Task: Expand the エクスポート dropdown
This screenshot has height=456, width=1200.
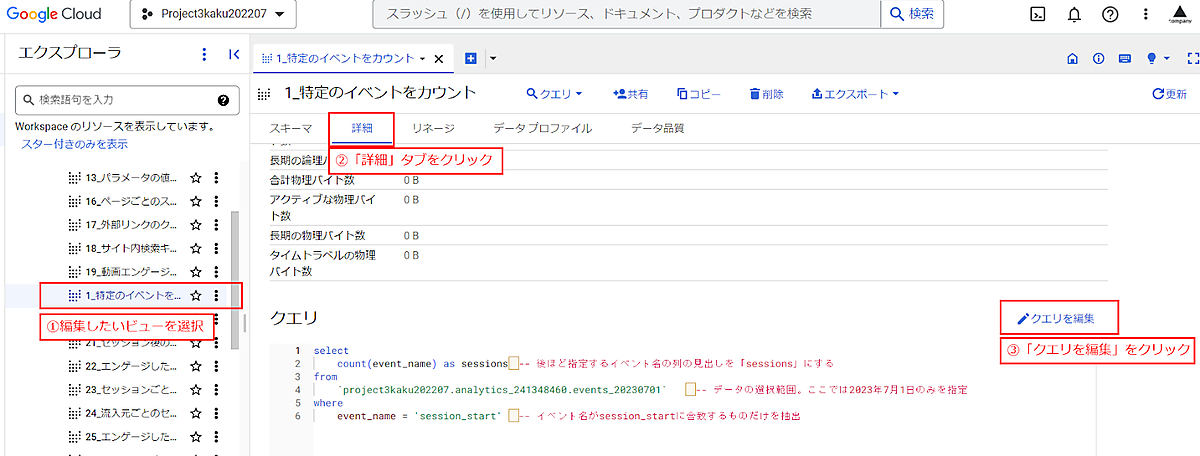Action: (x=854, y=94)
